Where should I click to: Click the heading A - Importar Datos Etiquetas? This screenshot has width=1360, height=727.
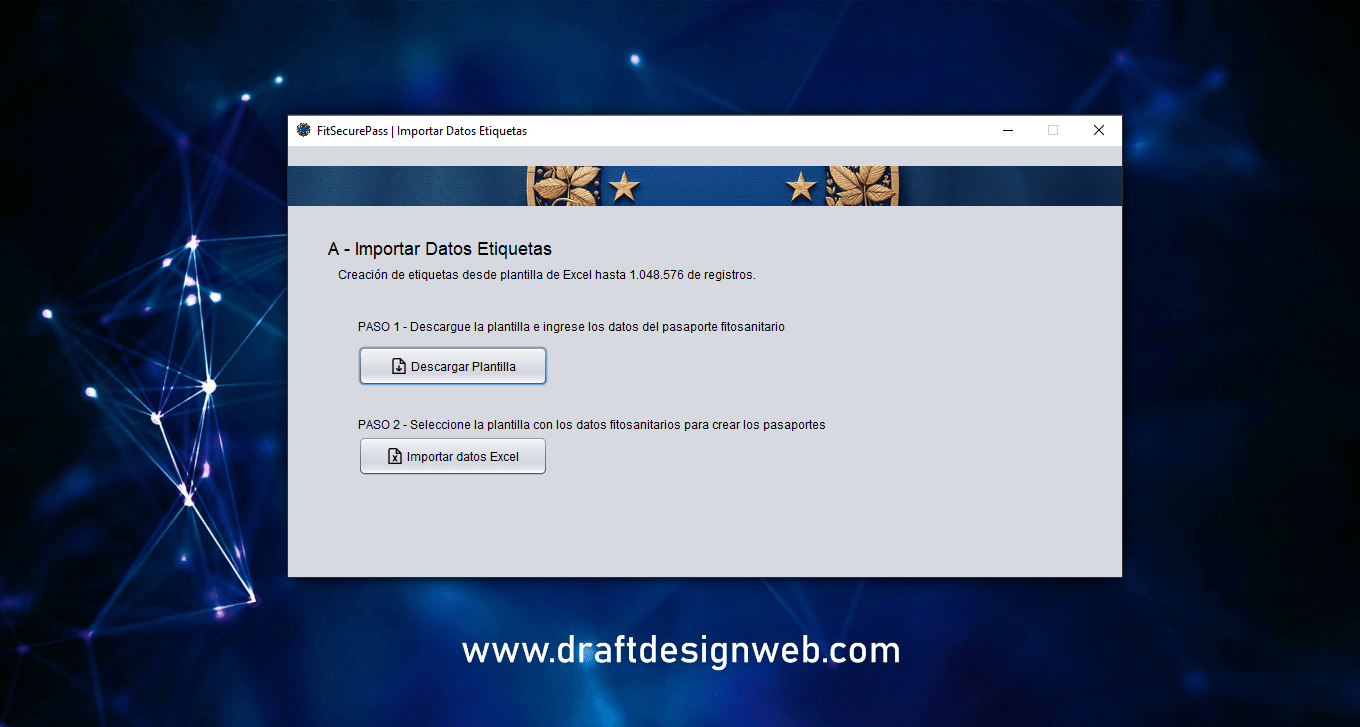click(440, 249)
